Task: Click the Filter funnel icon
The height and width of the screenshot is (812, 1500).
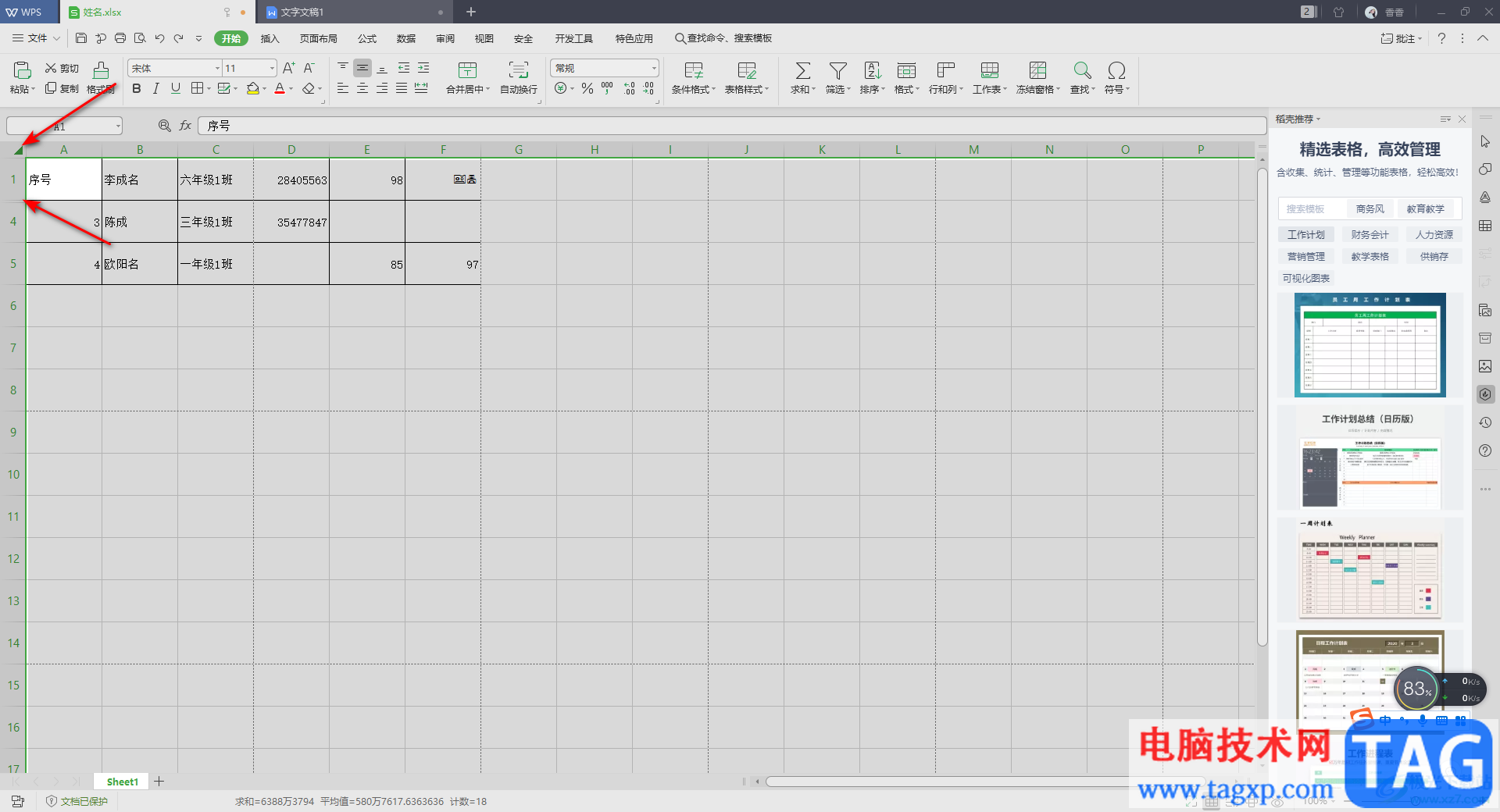Action: coord(837,71)
